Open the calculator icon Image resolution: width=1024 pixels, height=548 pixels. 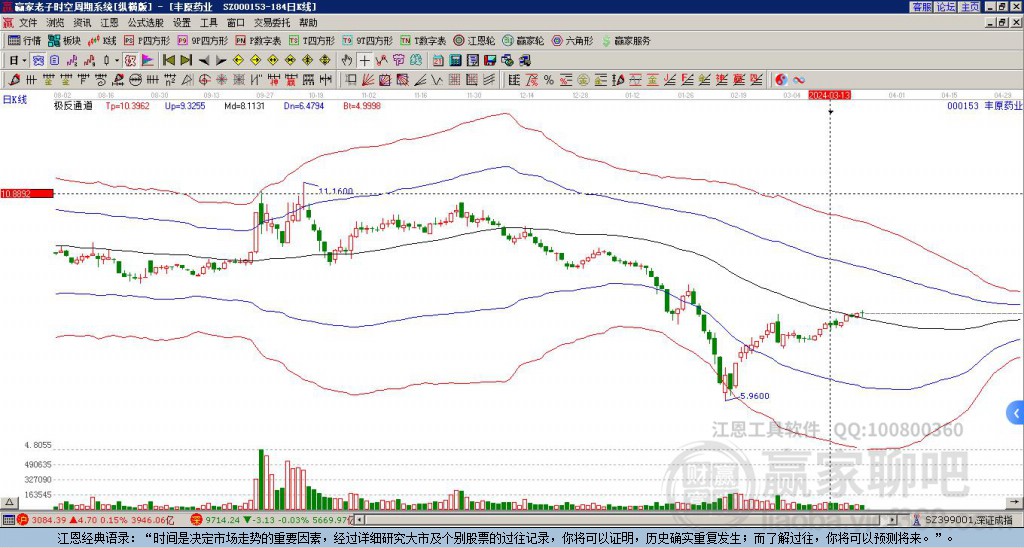click(x=455, y=61)
